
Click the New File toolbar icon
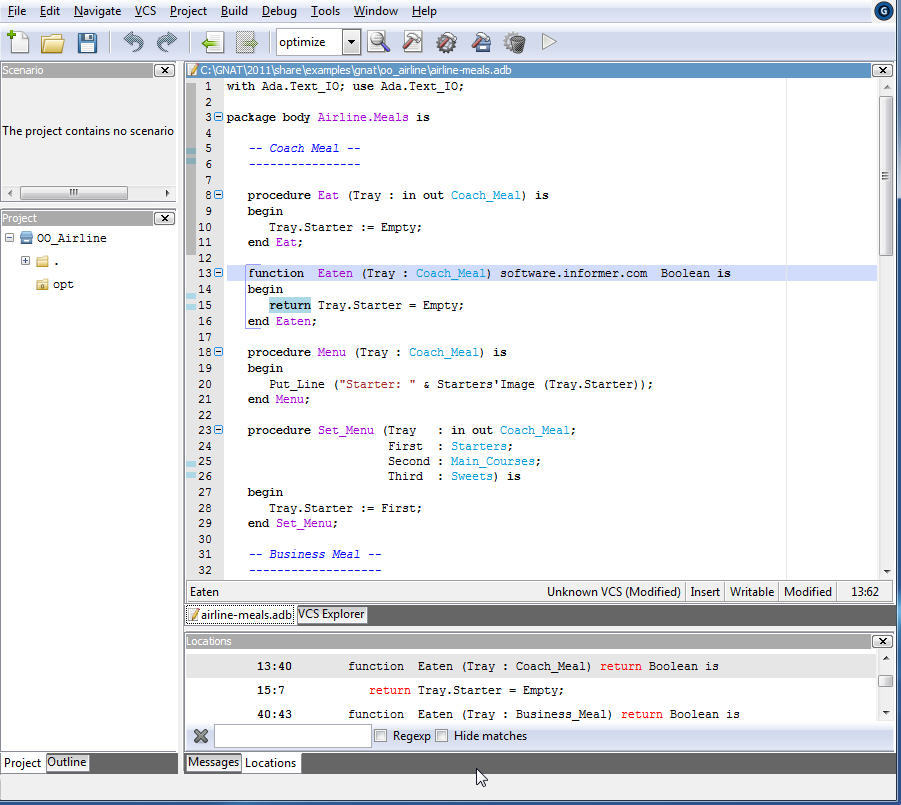tap(18, 42)
